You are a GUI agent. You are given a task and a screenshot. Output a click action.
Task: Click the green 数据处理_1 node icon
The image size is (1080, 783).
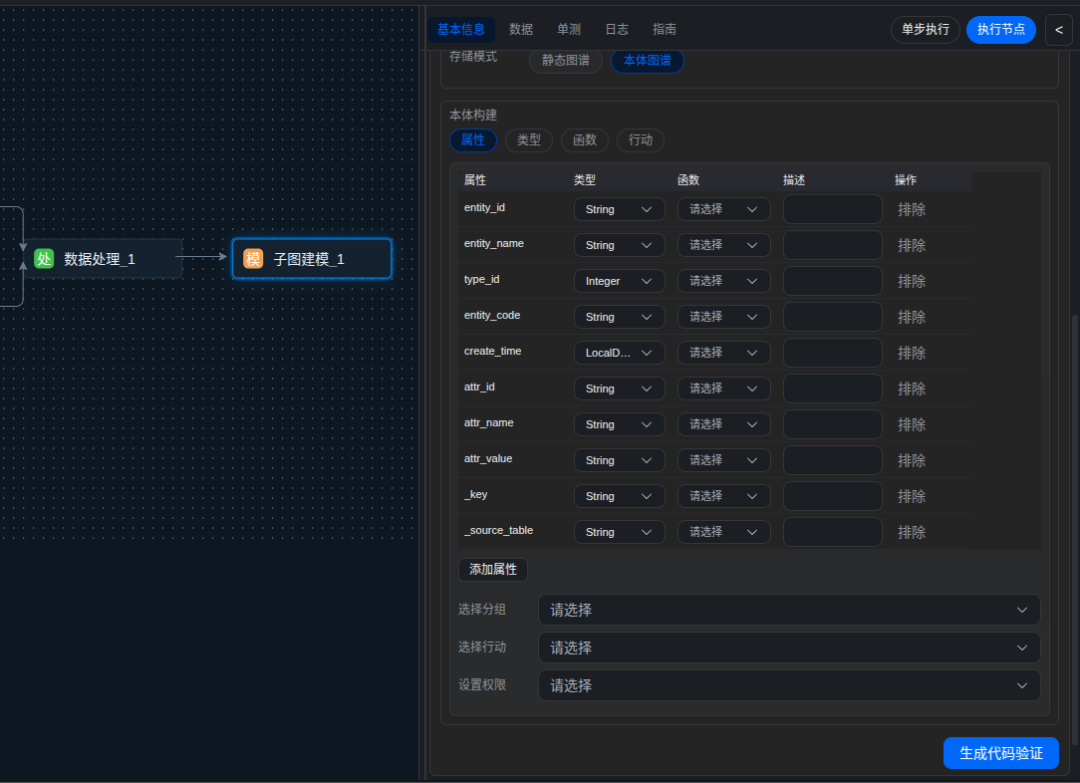click(x=43, y=259)
